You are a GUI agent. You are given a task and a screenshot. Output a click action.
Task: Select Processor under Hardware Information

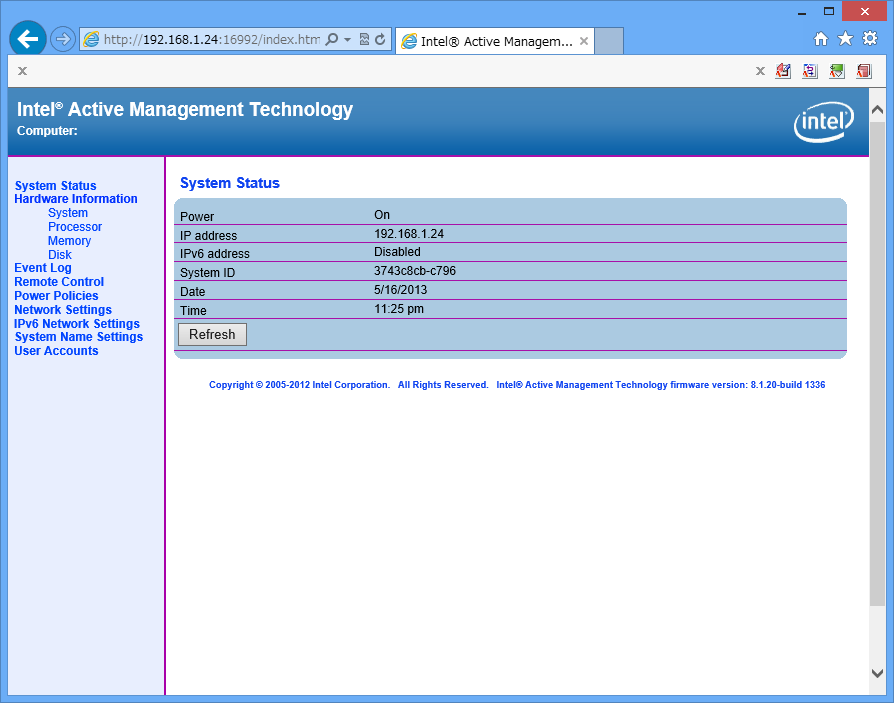pos(75,227)
